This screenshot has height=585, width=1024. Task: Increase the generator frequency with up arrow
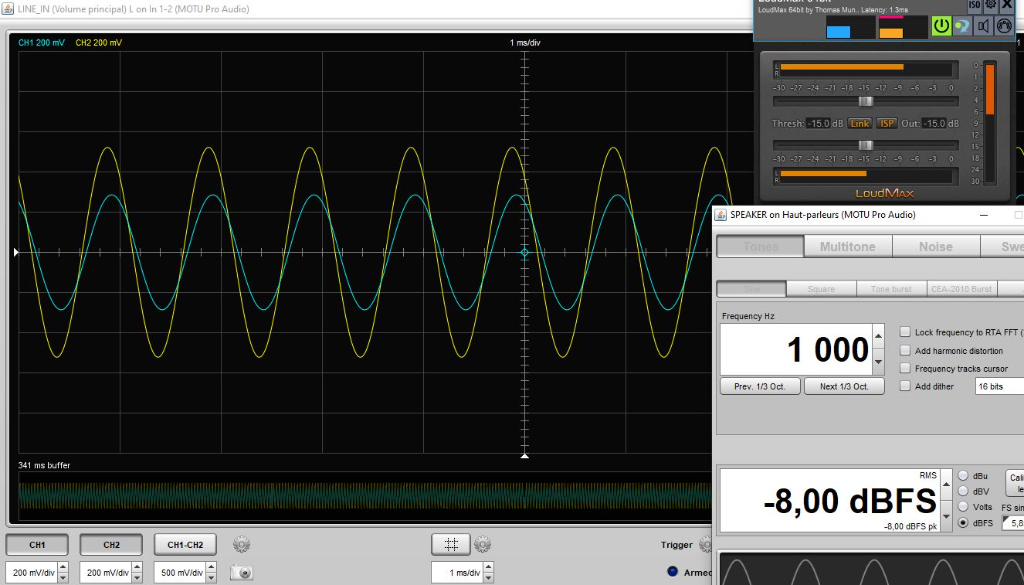pyautogui.click(x=878, y=337)
